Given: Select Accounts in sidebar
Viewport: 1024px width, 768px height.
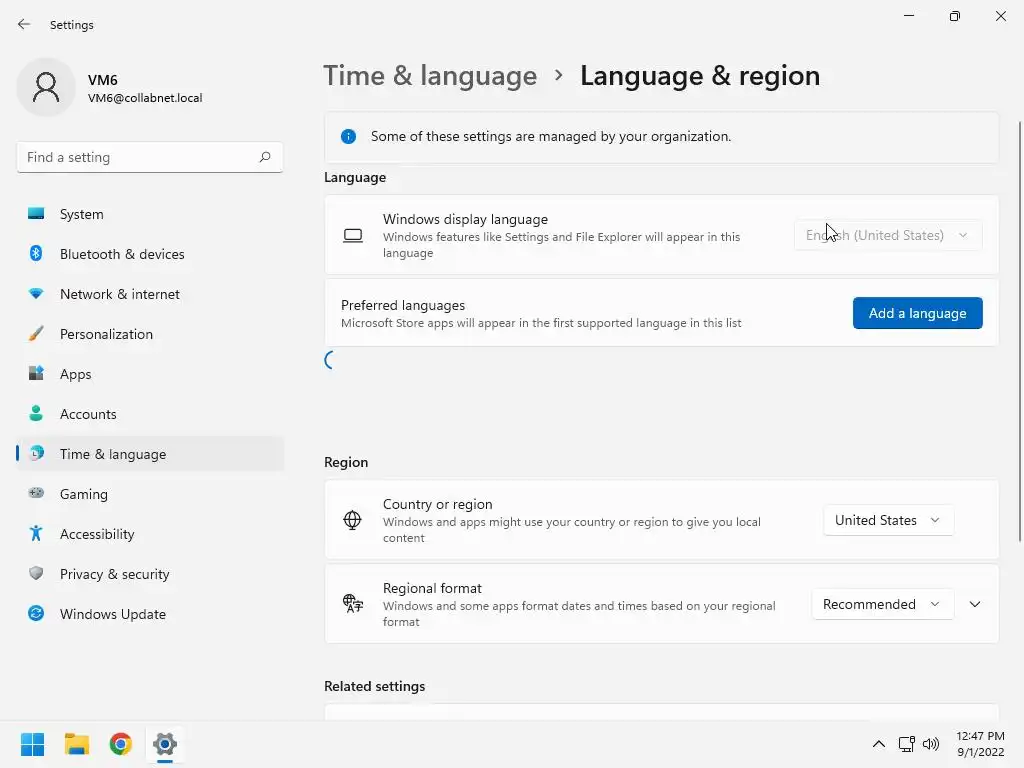Looking at the screenshot, I should (150, 414).
